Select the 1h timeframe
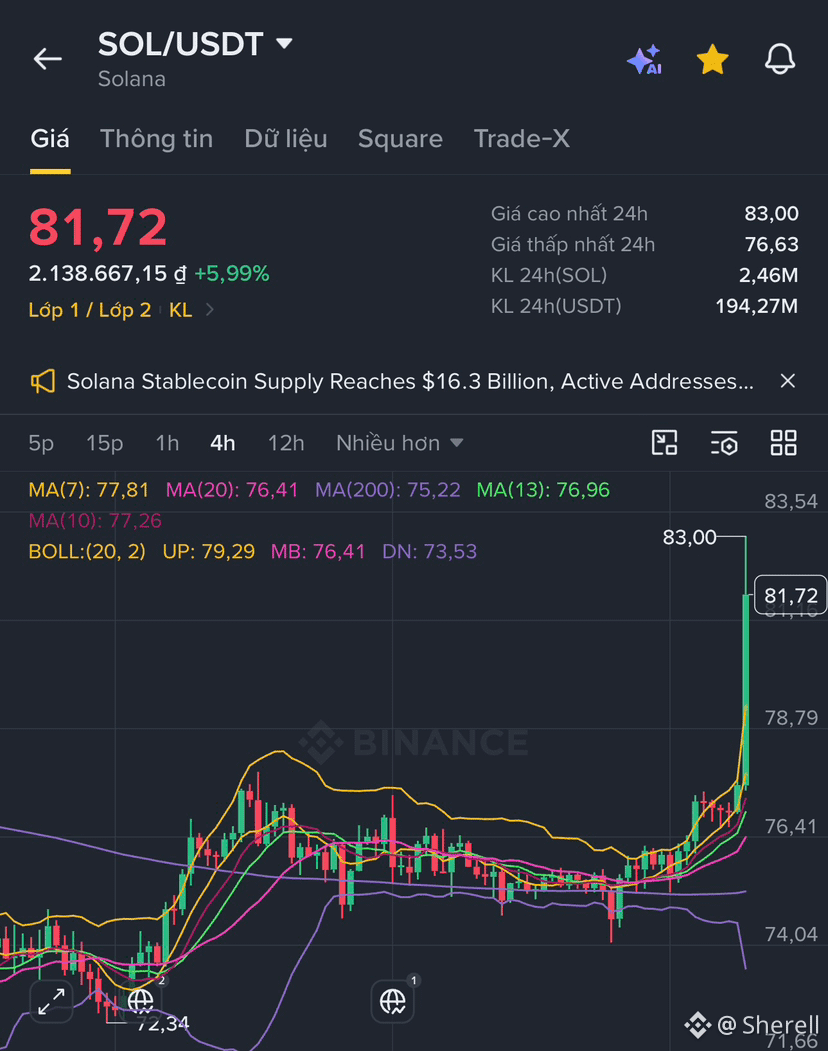 [167, 443]
